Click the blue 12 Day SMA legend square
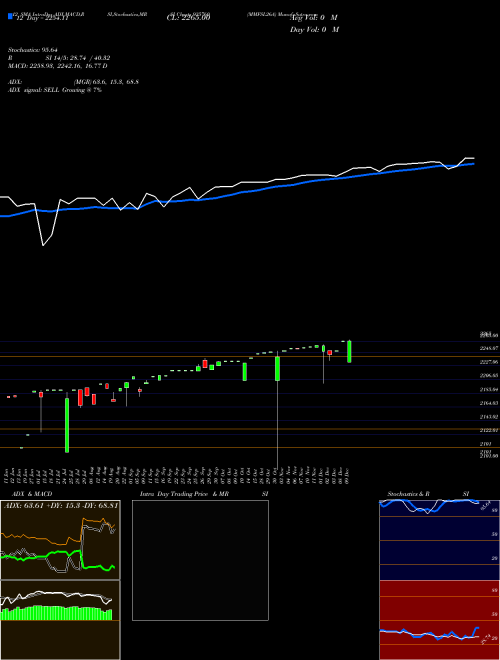Screen dimensions: 500x660 coord(10,16)
